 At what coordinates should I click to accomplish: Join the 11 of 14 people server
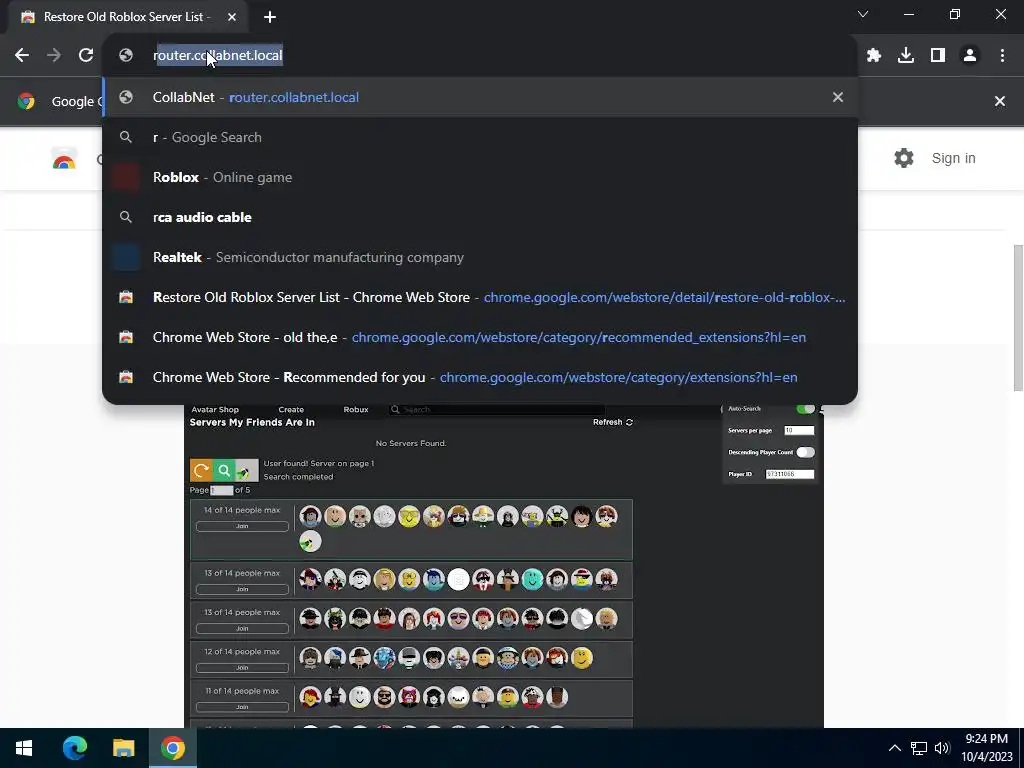[242, 707]
